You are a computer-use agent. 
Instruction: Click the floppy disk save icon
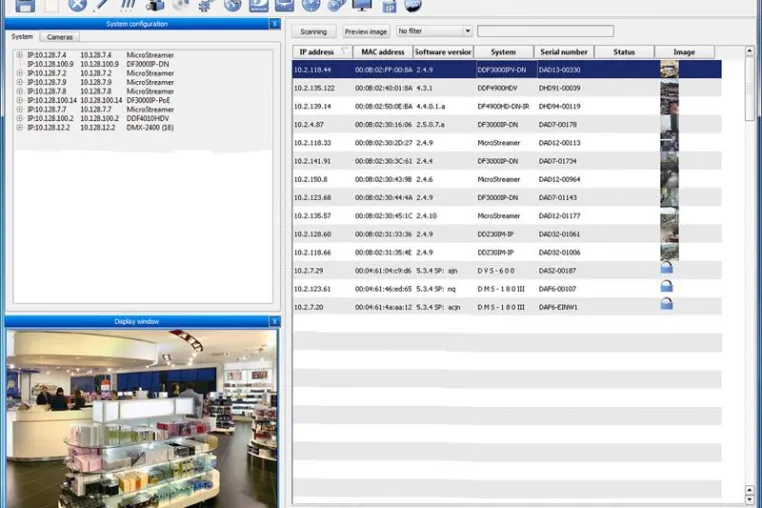(x=25, y=5)
